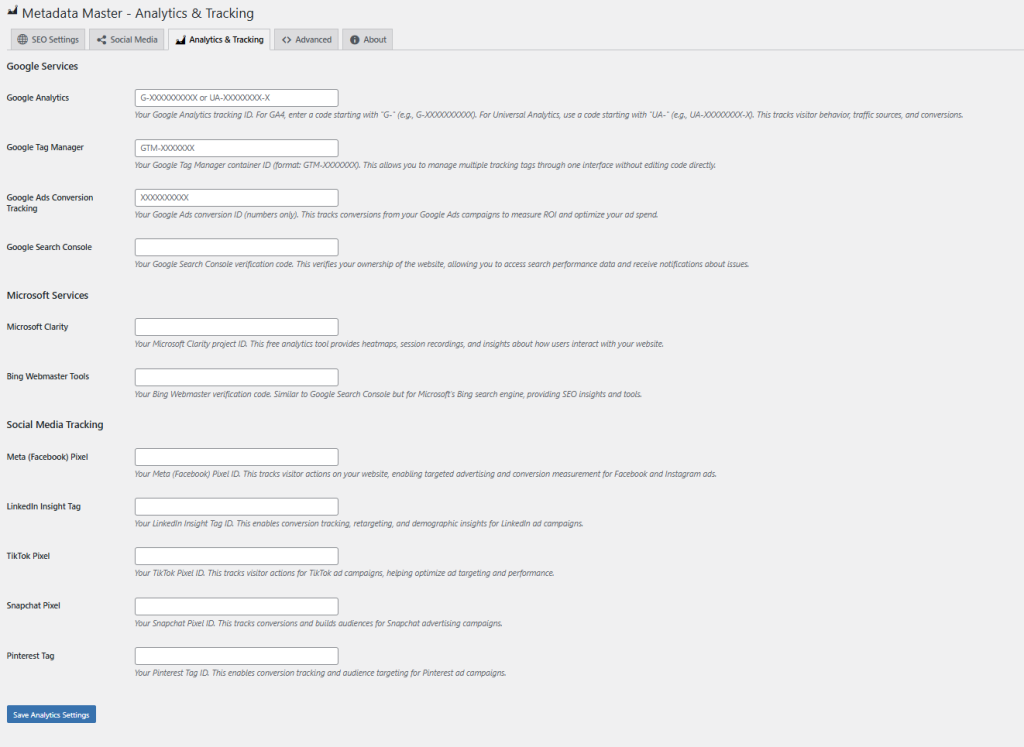The width and height of the screenshot is (1024, 747).
Task: Focus the Snapchat Pixel input field
Action: click(x=236, y=606)
